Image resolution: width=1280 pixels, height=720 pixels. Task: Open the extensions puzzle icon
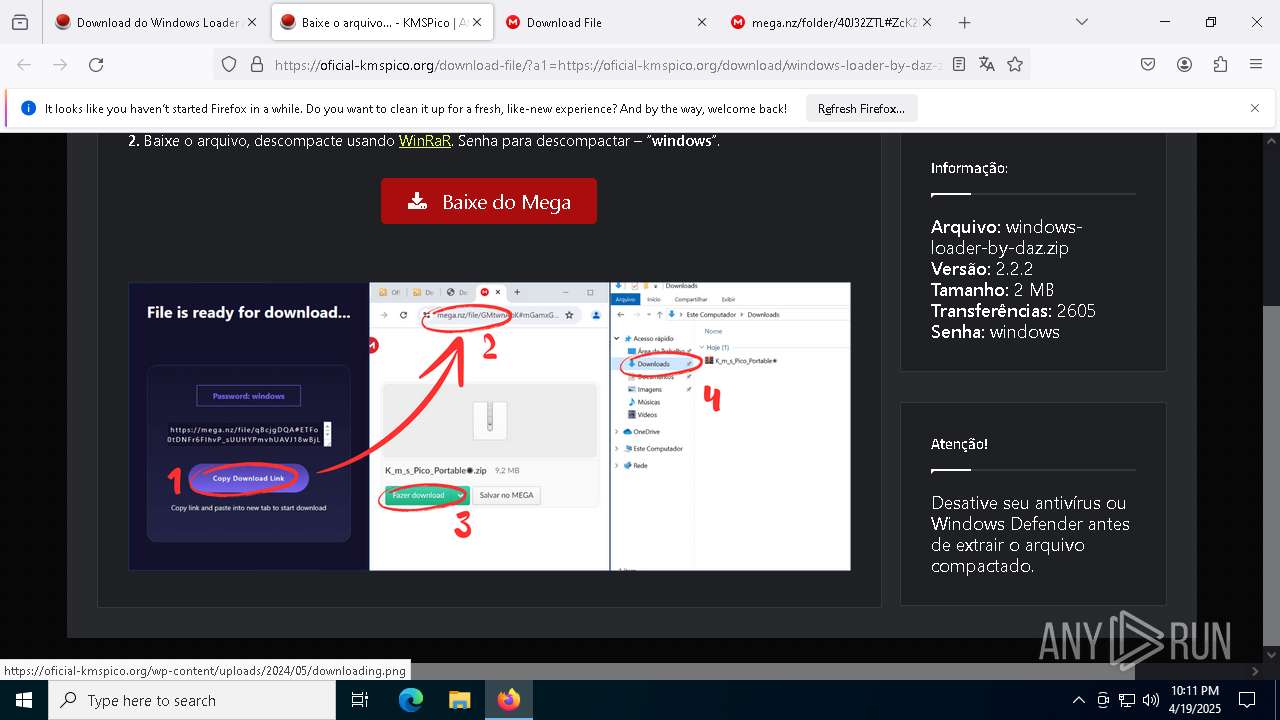[x=1220, y=64]
